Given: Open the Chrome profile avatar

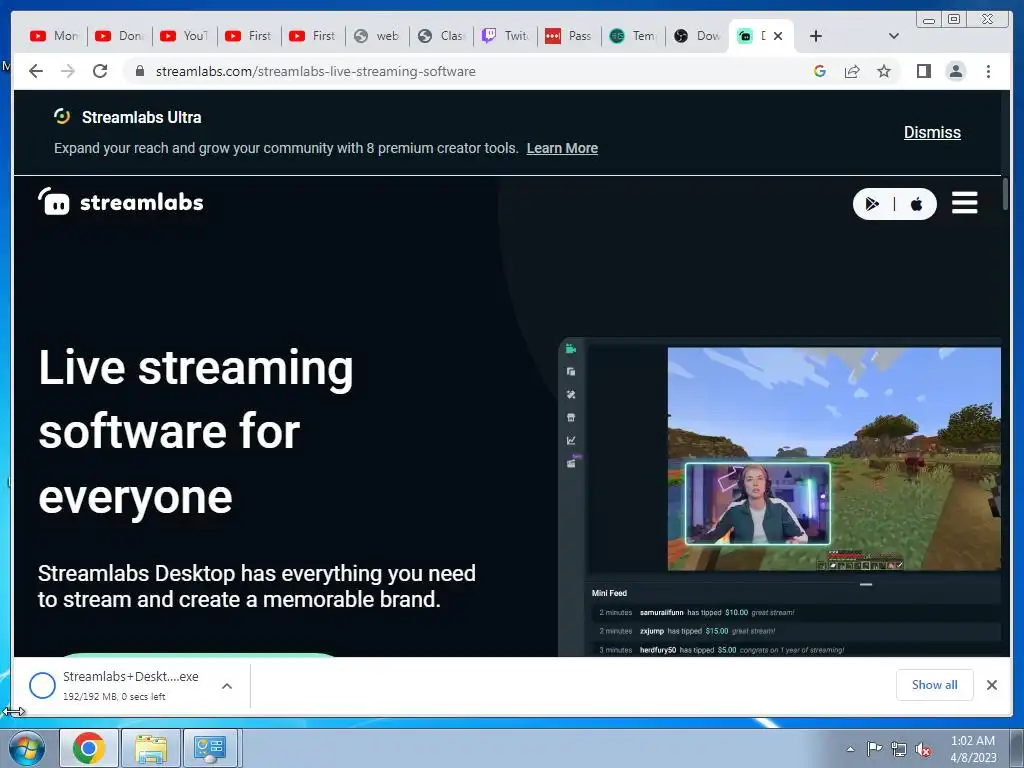Looking at the screenshot, I should [955, 71].
